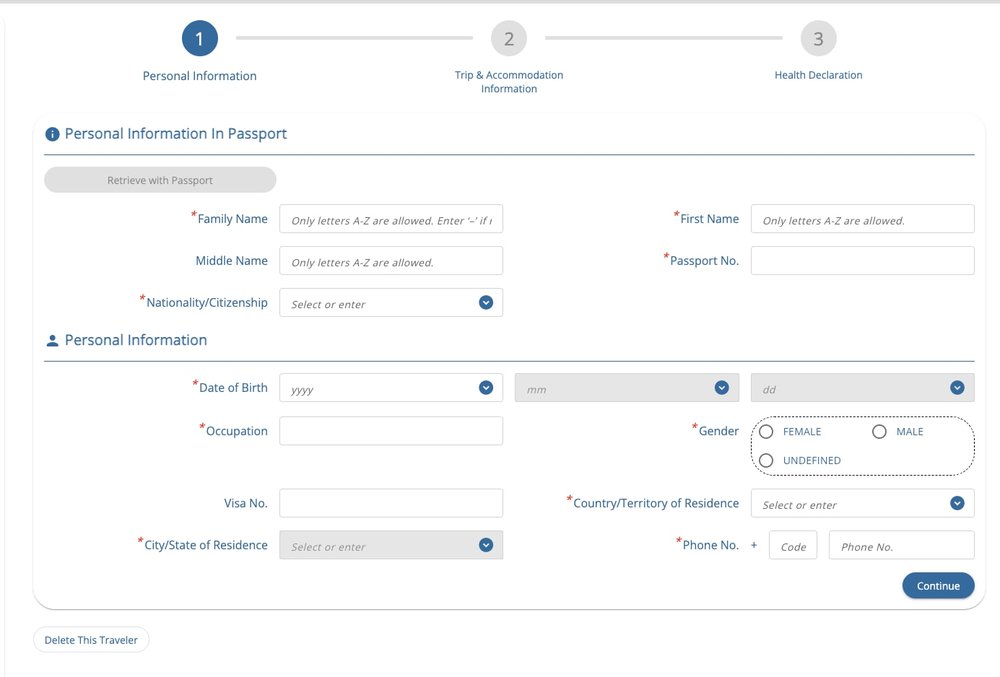Click the info icon beside Personal Information In Passport

point(53,134)
